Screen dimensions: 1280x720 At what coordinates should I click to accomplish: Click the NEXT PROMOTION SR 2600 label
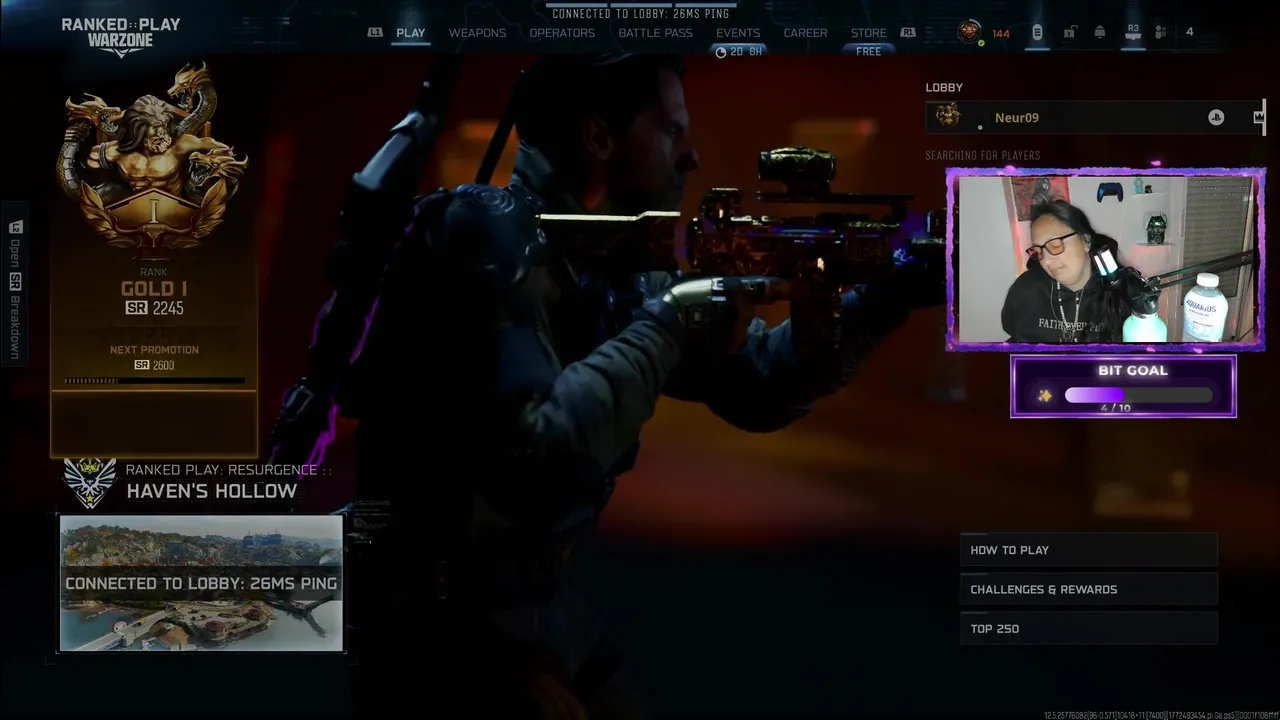click(154, 357)
